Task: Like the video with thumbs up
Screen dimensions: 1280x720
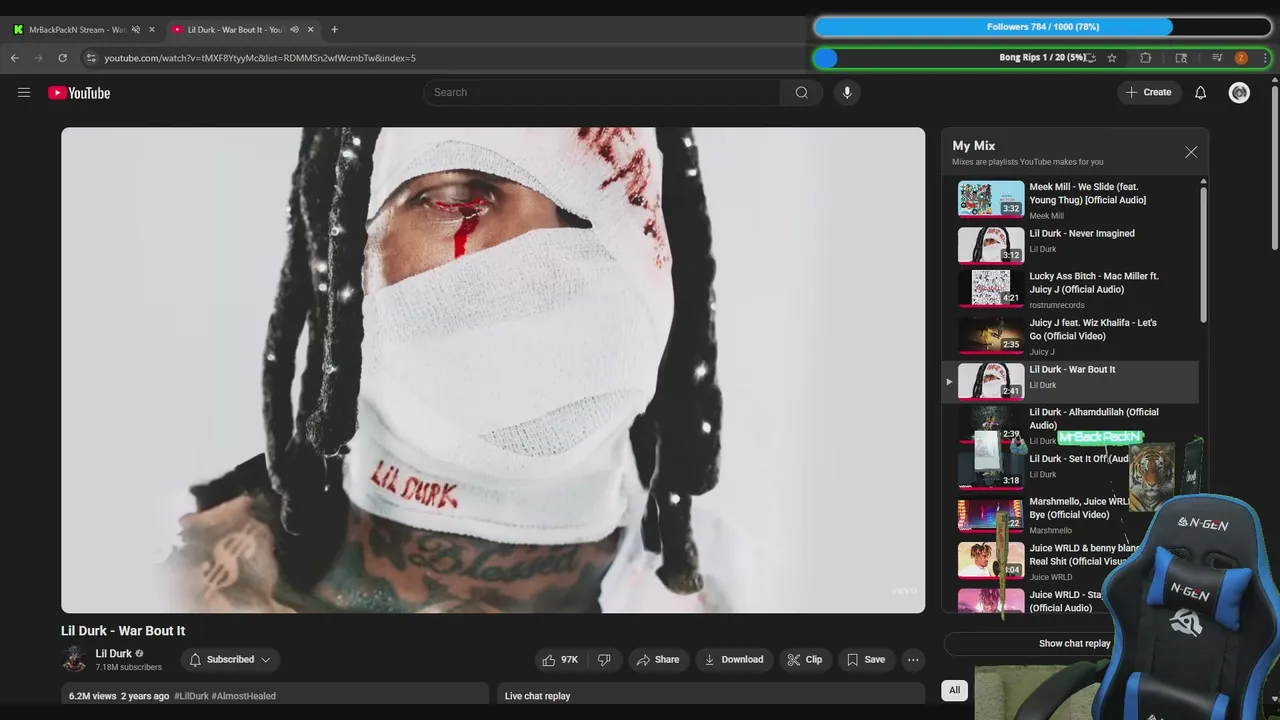Action: (560, 660)
